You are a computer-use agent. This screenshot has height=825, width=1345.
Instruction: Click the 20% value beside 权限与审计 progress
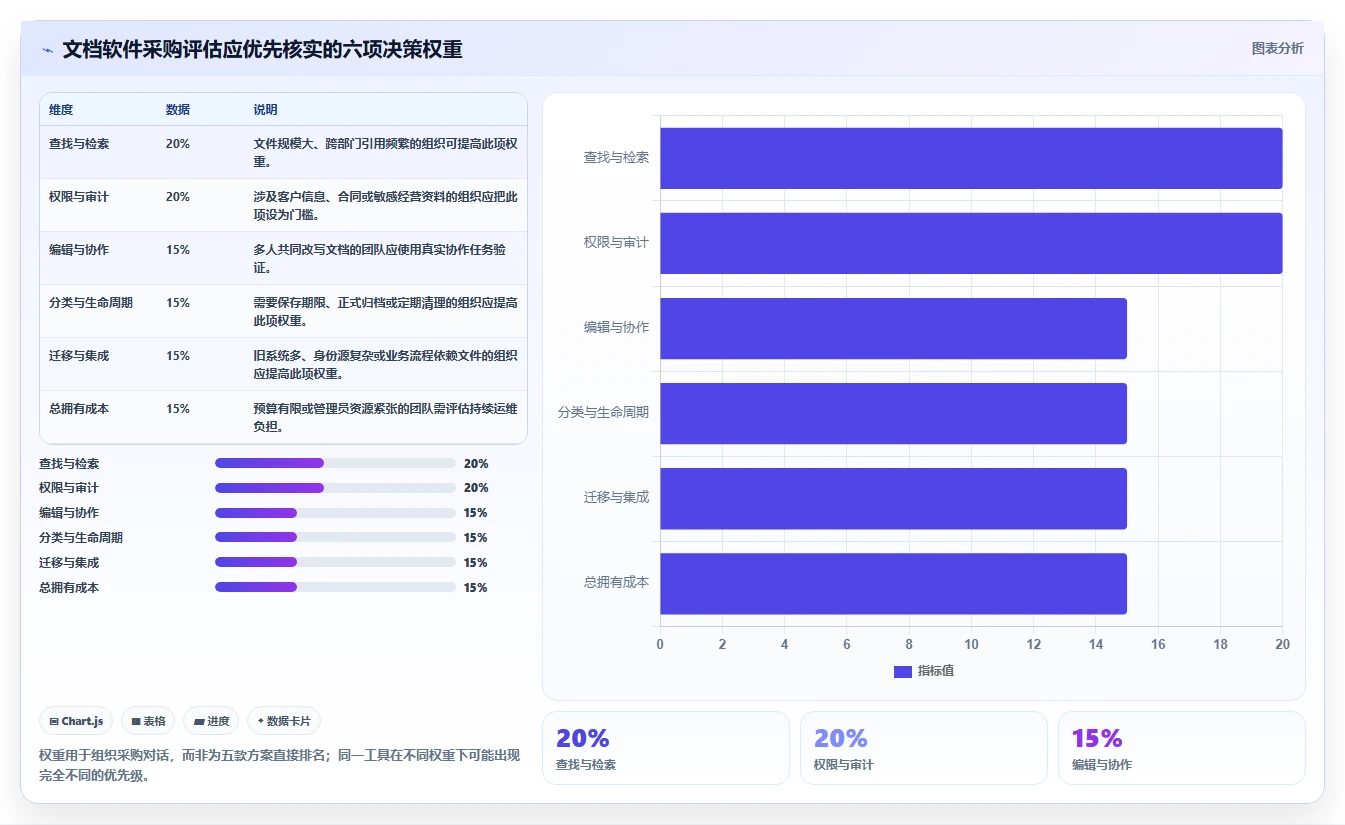[x=476, y=488]
